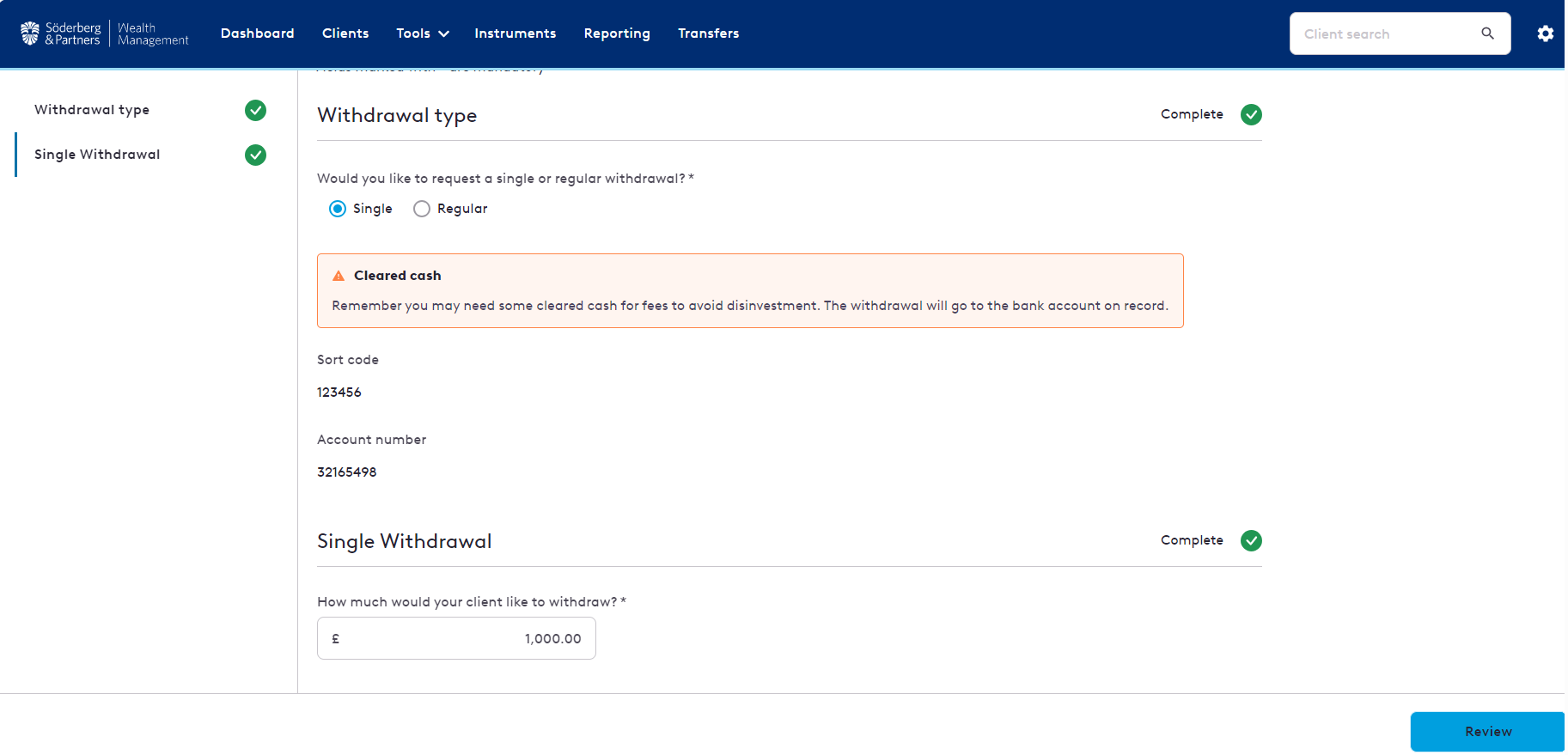Open the settings gear icon

point(1545,33)
